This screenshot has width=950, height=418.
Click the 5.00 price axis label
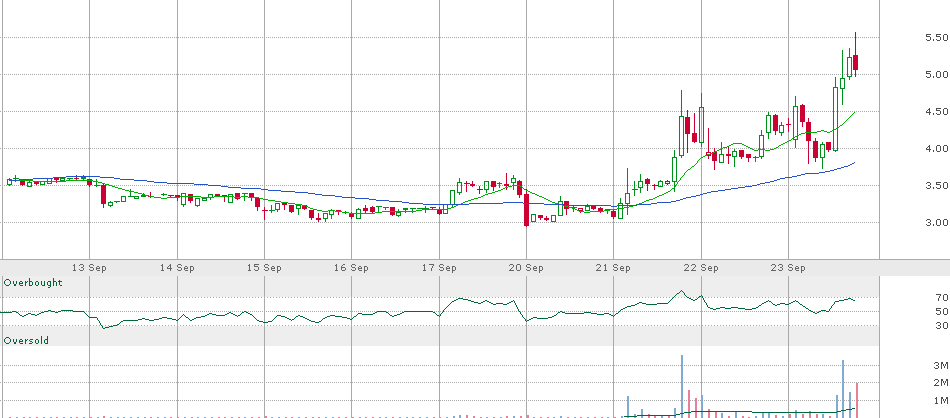[x=936, y=75]
